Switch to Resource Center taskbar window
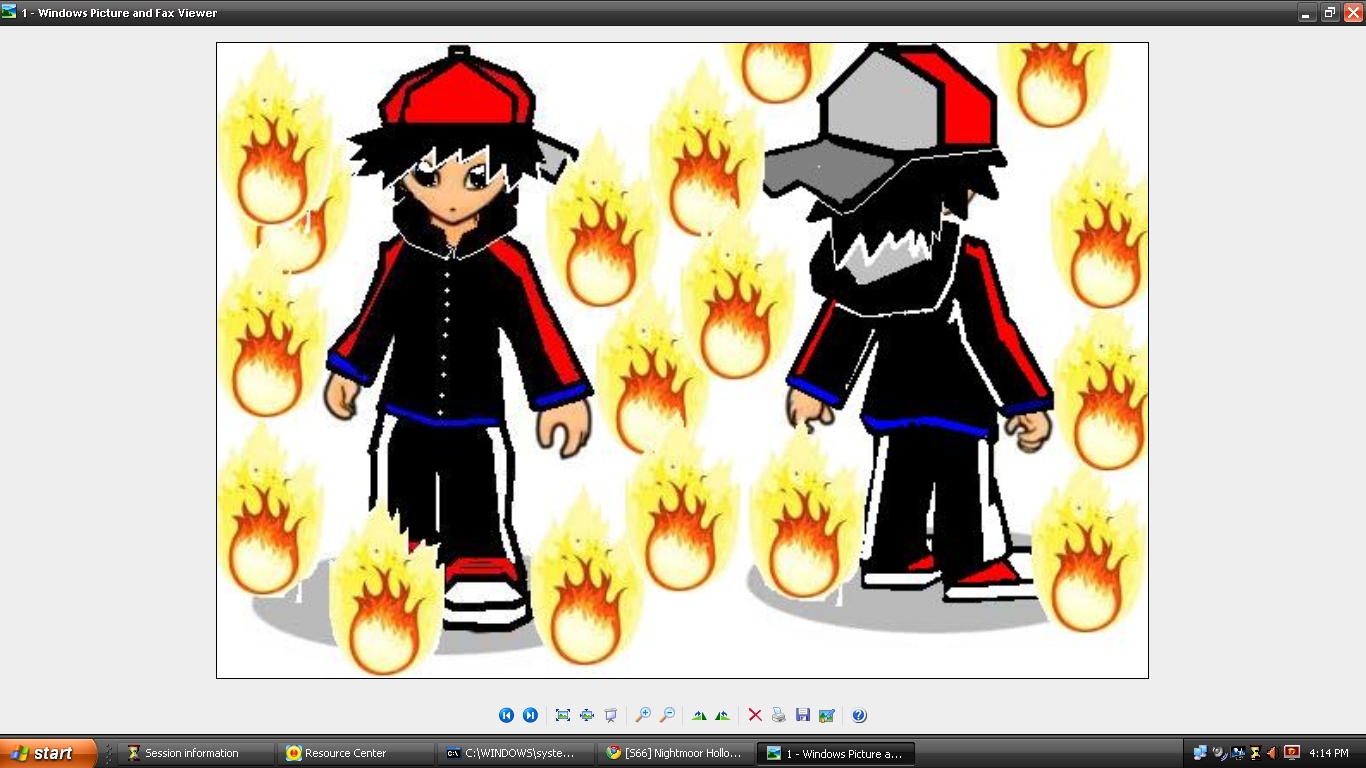This screenshot has height=768, width=1366. point(355,754)
